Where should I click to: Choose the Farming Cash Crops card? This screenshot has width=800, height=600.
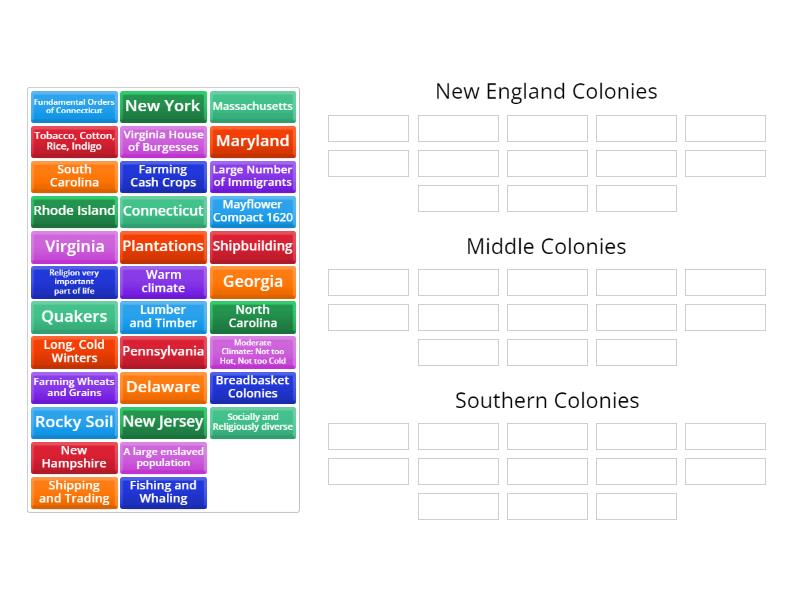(x=163, y=176)
